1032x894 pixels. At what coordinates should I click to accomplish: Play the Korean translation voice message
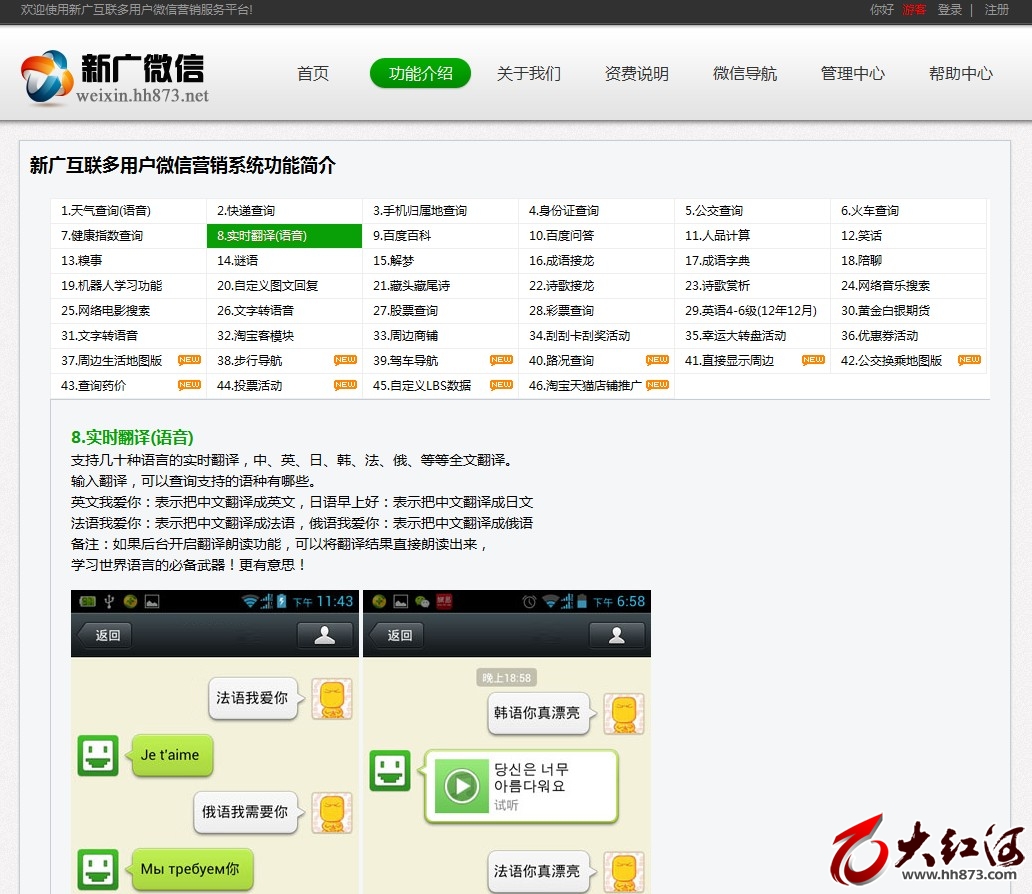[x=461, y=786]
